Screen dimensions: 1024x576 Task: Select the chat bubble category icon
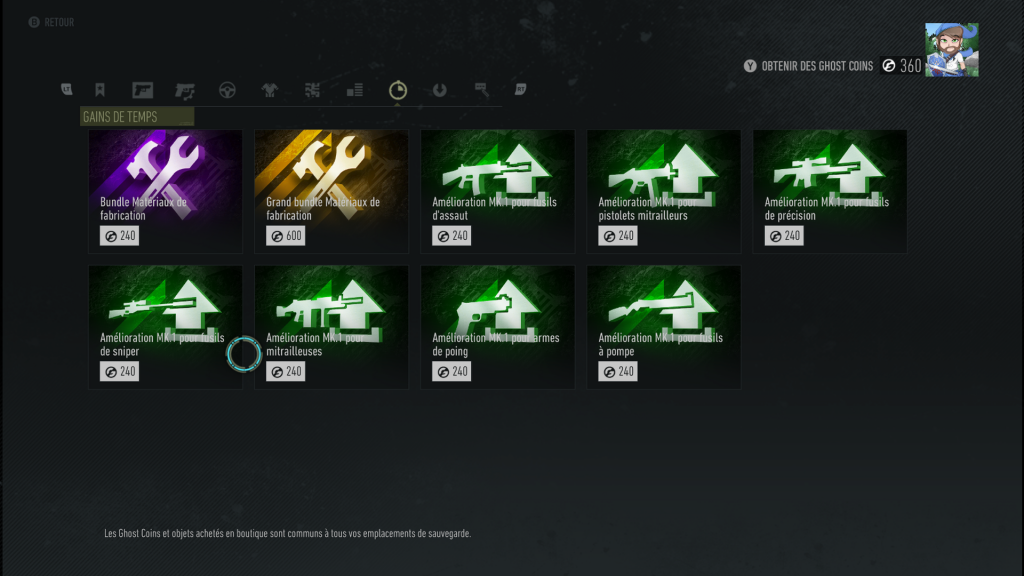click(x=481, y=89)
